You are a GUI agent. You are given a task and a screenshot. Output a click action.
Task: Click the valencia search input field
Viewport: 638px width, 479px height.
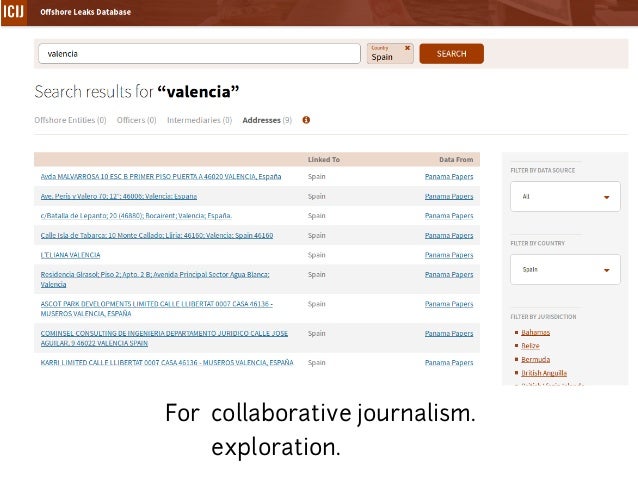pyautogui.click(x=198, y=54)
